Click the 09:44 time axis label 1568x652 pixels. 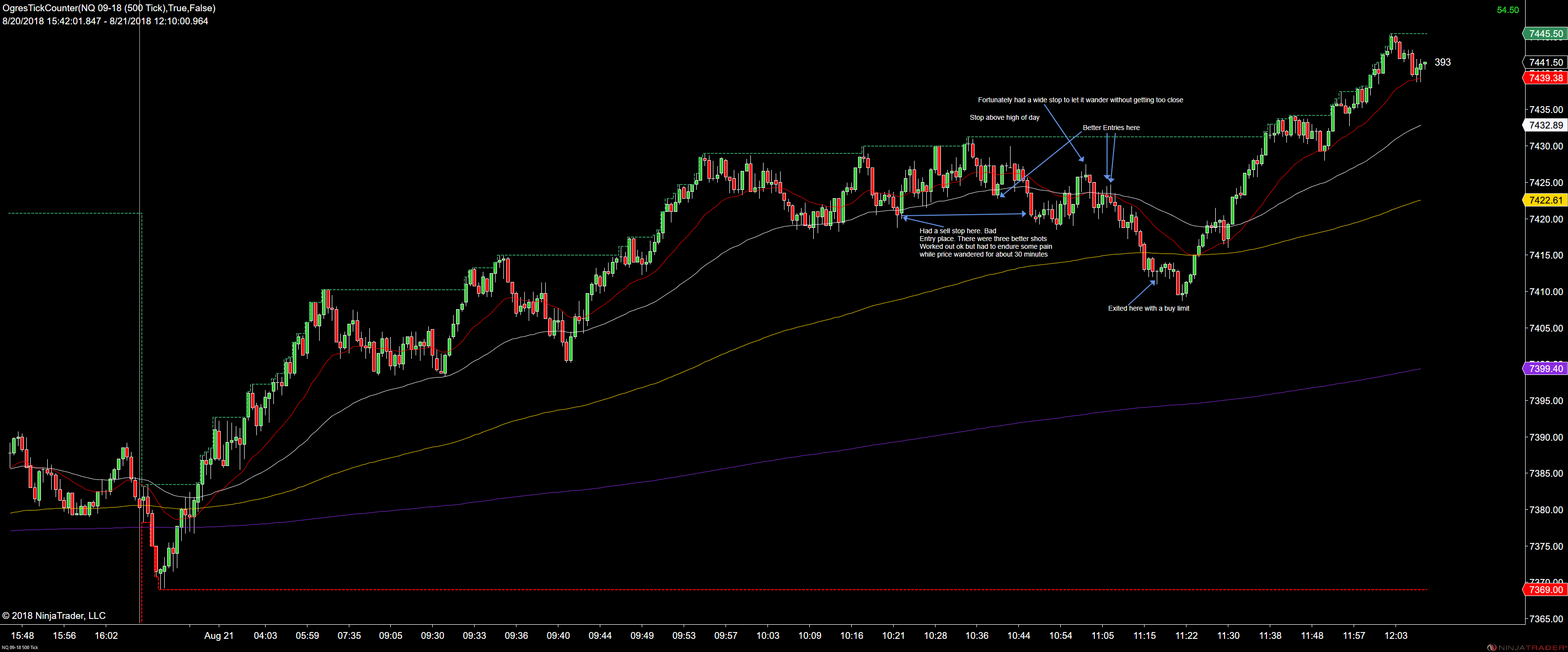point(600,635)
